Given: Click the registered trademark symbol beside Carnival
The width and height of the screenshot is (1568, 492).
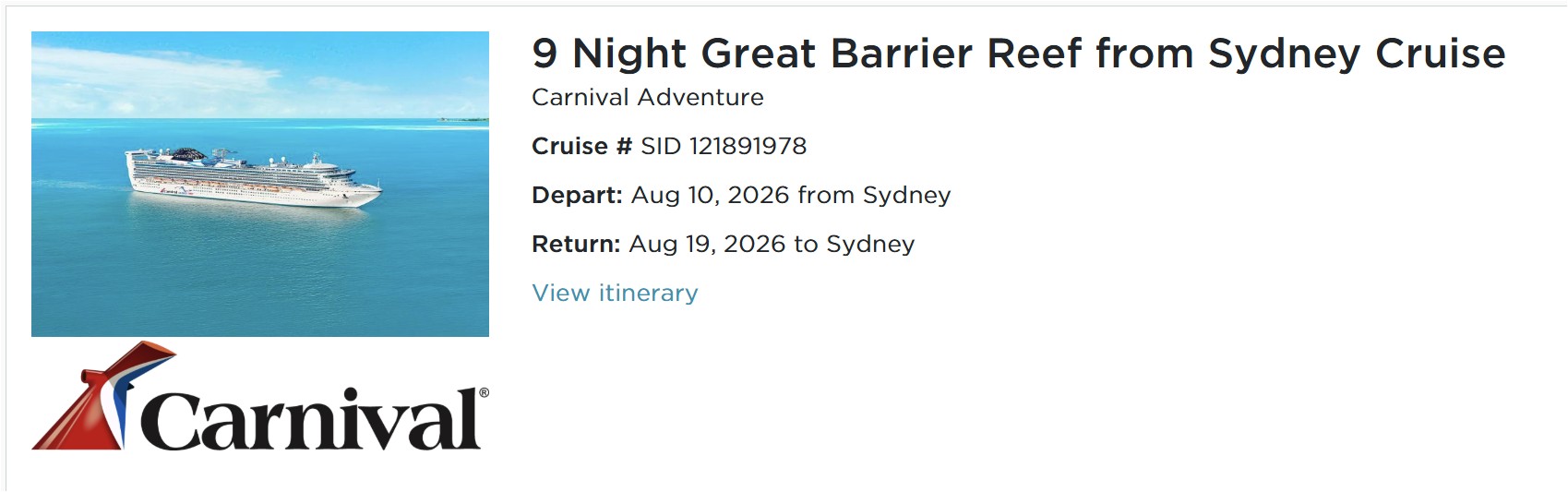Looking at the screenshot, I should click(484, 392).
